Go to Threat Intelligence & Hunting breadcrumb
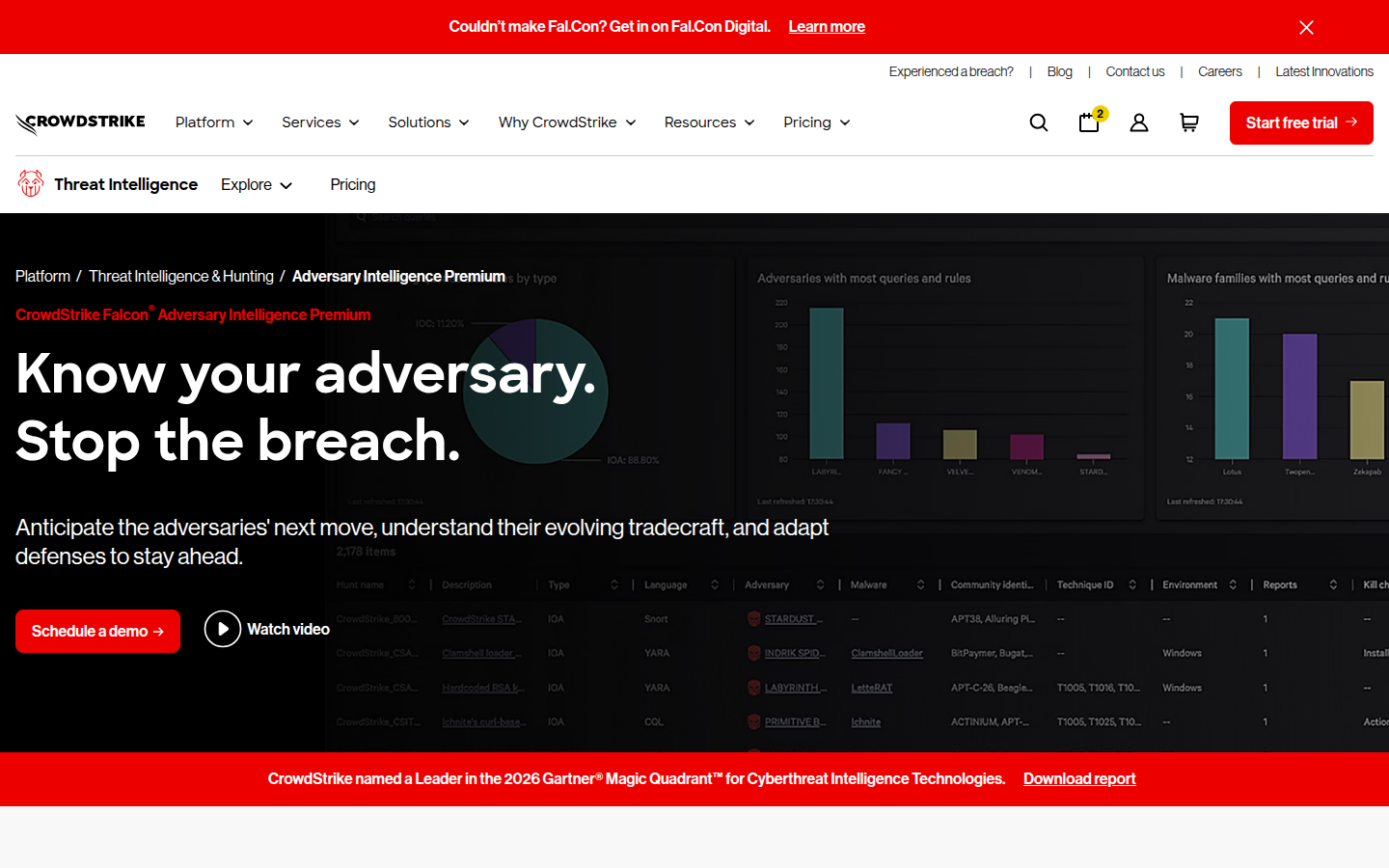Screen dimensions: 1389x868 [x=181, y=276]
